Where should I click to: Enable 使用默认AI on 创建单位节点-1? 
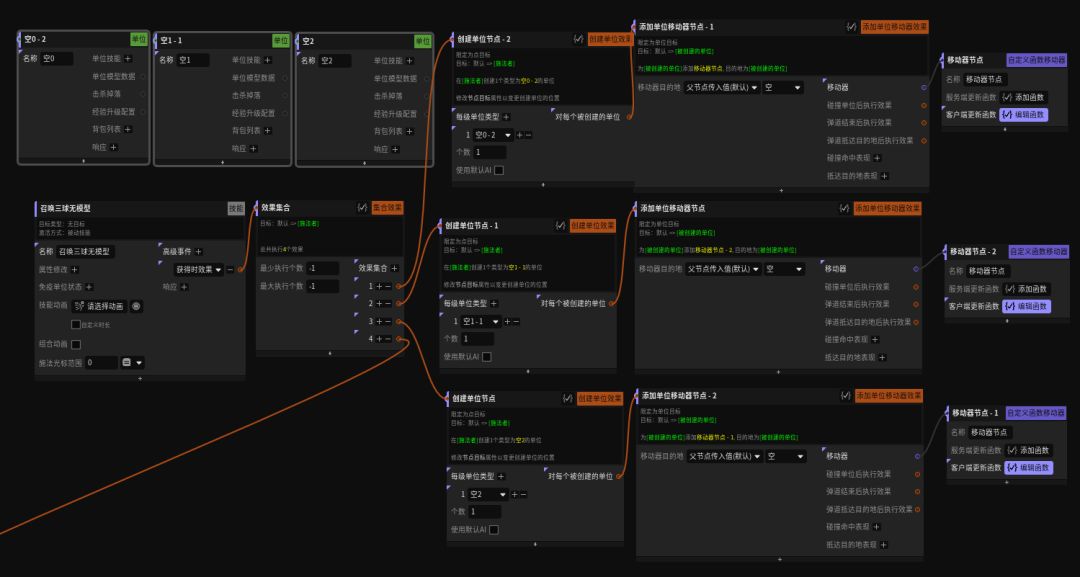(486, 357)
